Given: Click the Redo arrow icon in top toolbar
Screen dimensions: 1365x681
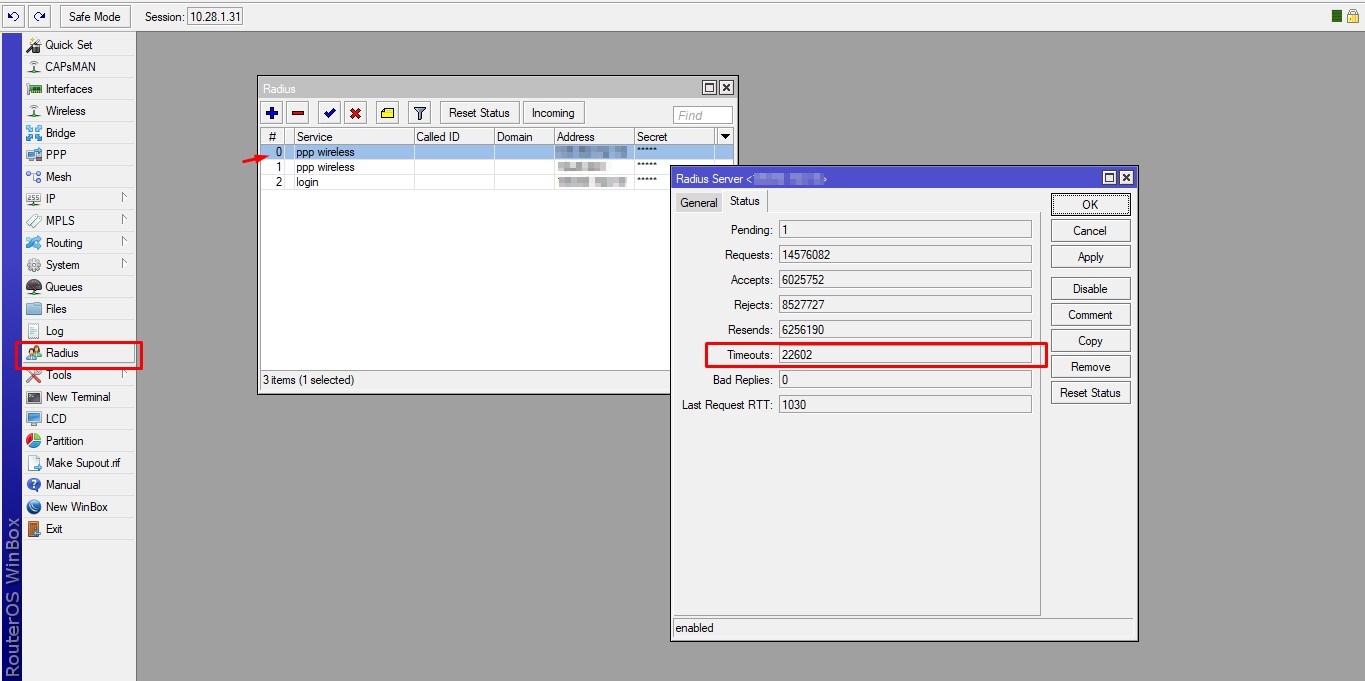Looking at the screenshot, I should pyautogui.click(x=38, y=16).
